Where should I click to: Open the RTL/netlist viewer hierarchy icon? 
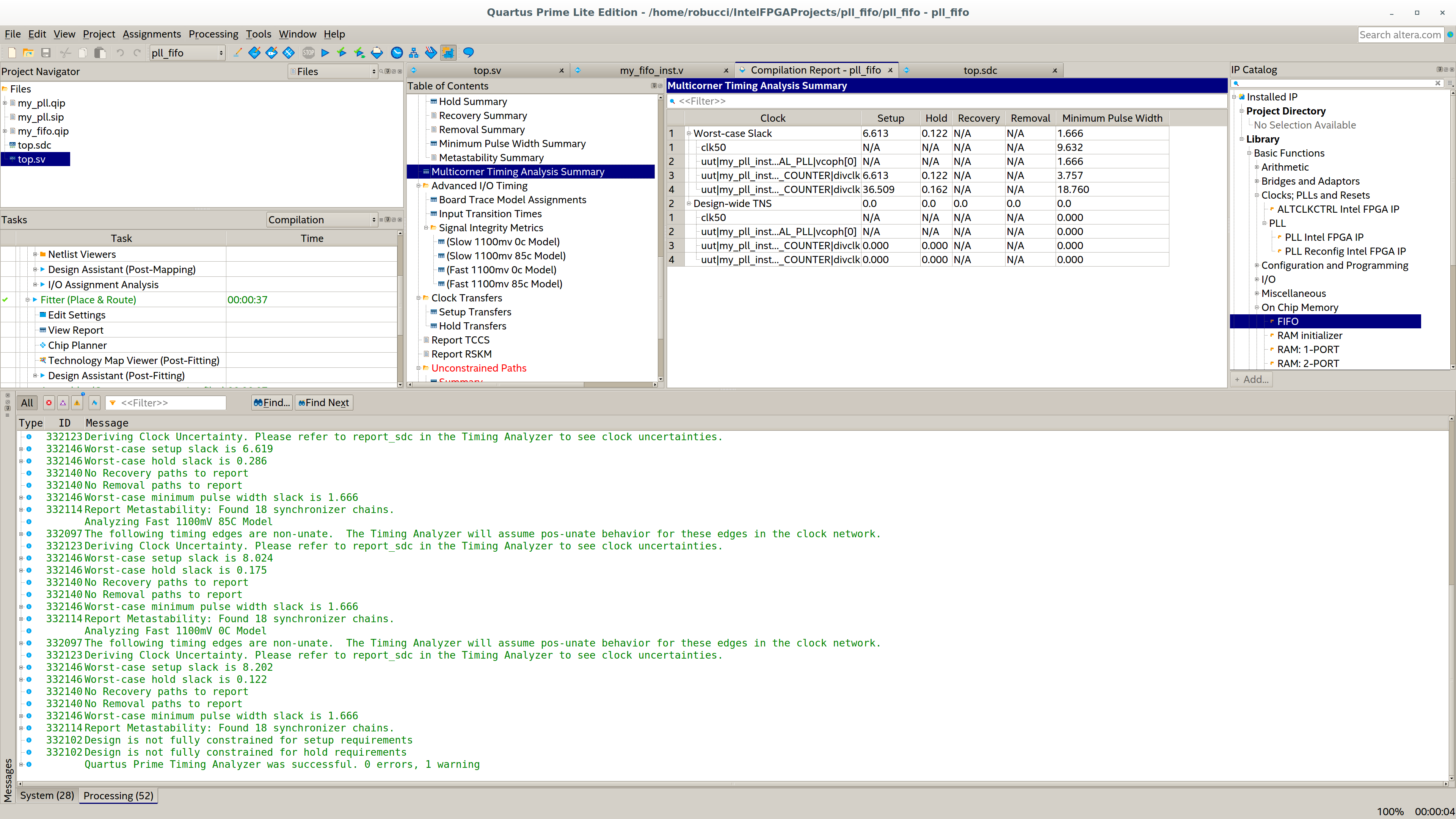[x=414, y=53]
